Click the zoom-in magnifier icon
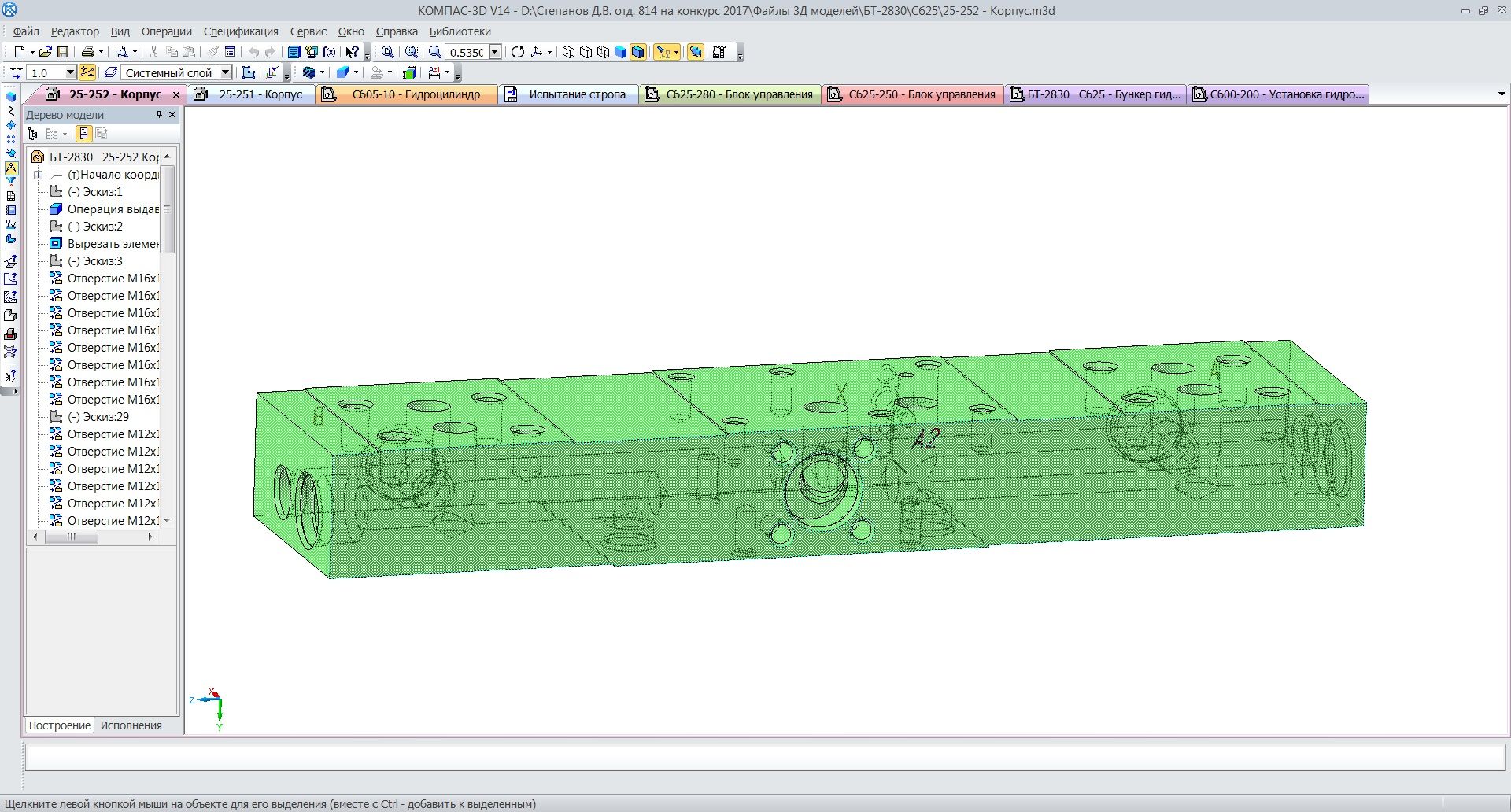The width and height of the screenshot is (1511, 812). (x=434, y=52)
